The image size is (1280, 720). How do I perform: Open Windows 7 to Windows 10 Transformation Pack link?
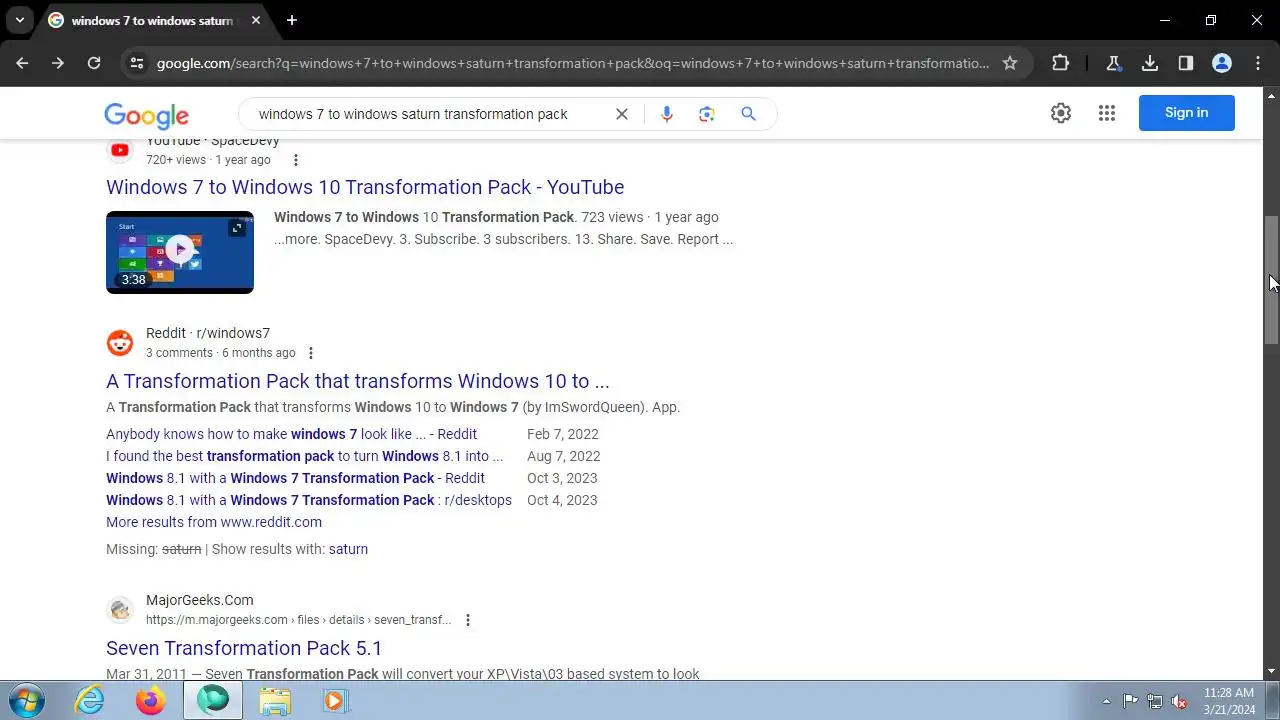(365, 187)
